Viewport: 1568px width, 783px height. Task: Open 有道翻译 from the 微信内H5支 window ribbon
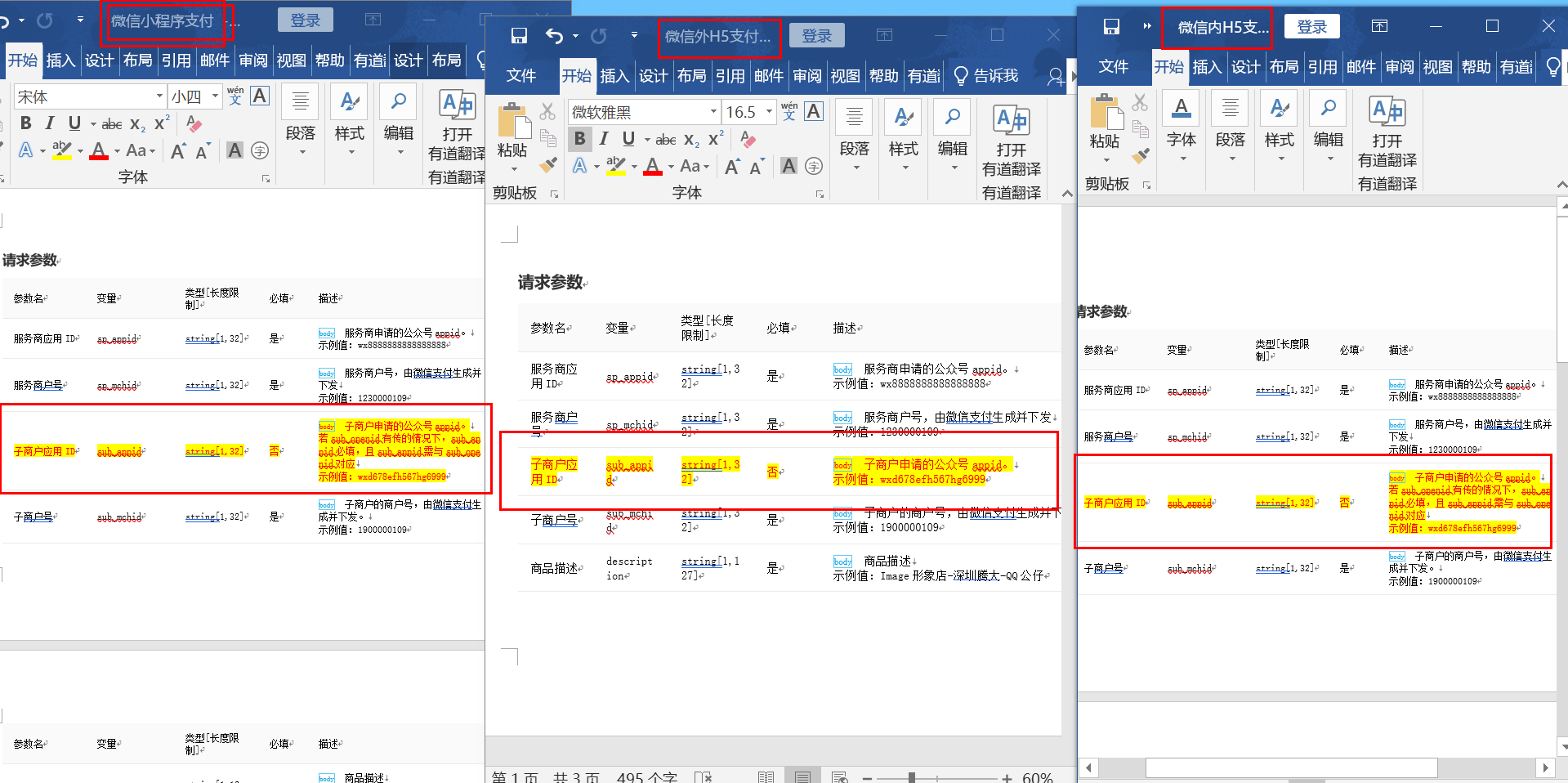click(x=1387, y=132)
